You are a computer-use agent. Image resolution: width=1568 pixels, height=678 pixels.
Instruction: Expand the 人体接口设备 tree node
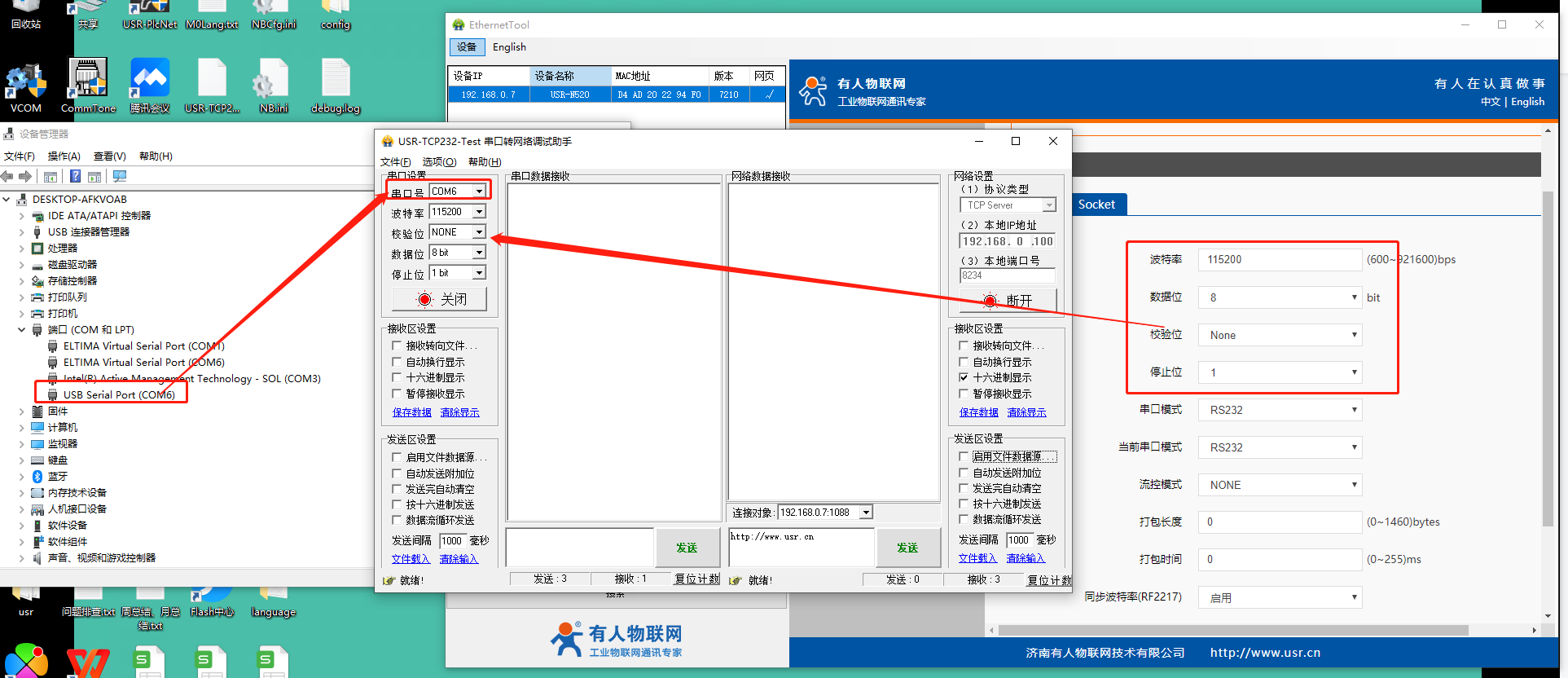click(x=22, y=509)
